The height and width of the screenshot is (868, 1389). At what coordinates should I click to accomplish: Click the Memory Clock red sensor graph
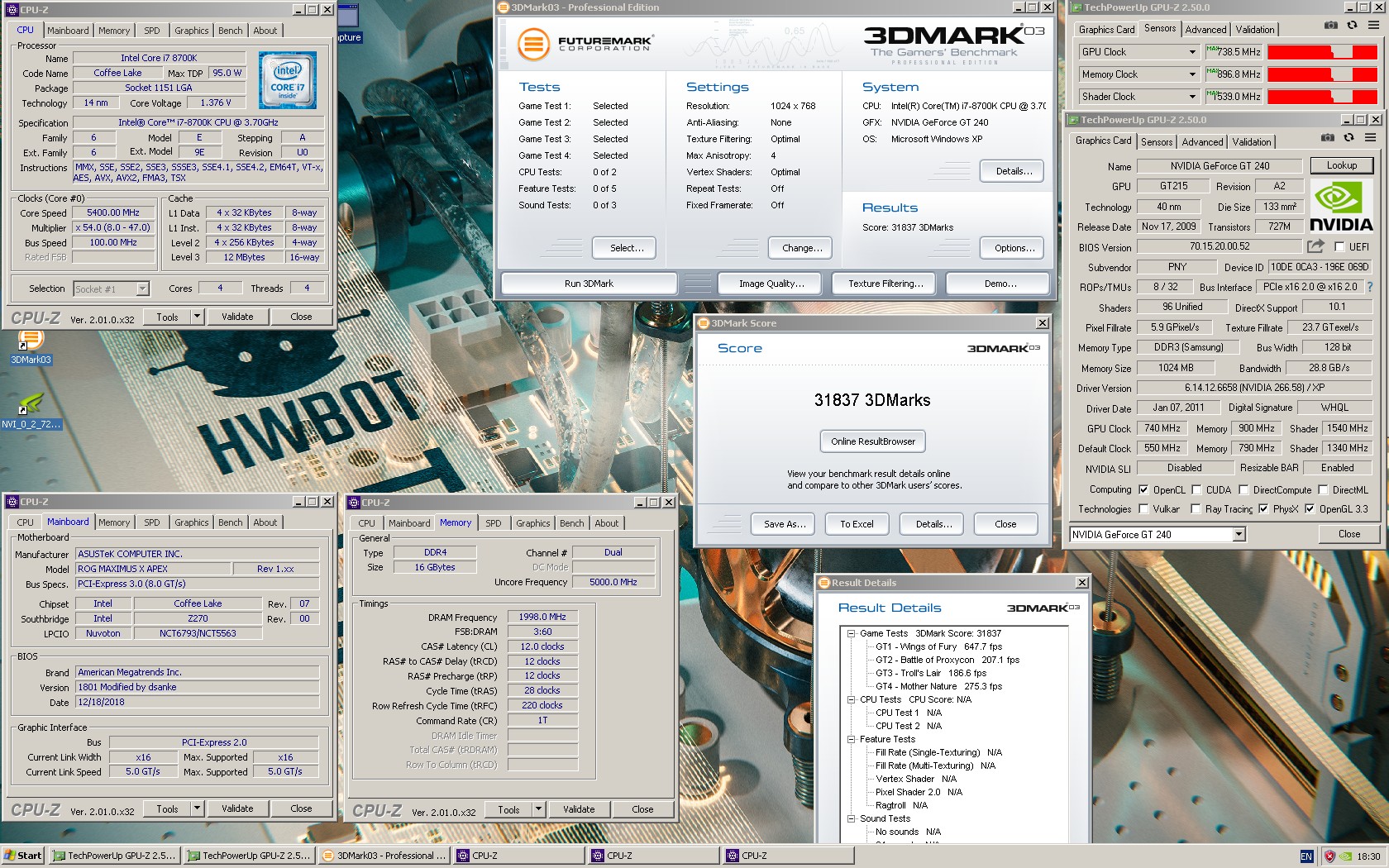point(1321,74)
